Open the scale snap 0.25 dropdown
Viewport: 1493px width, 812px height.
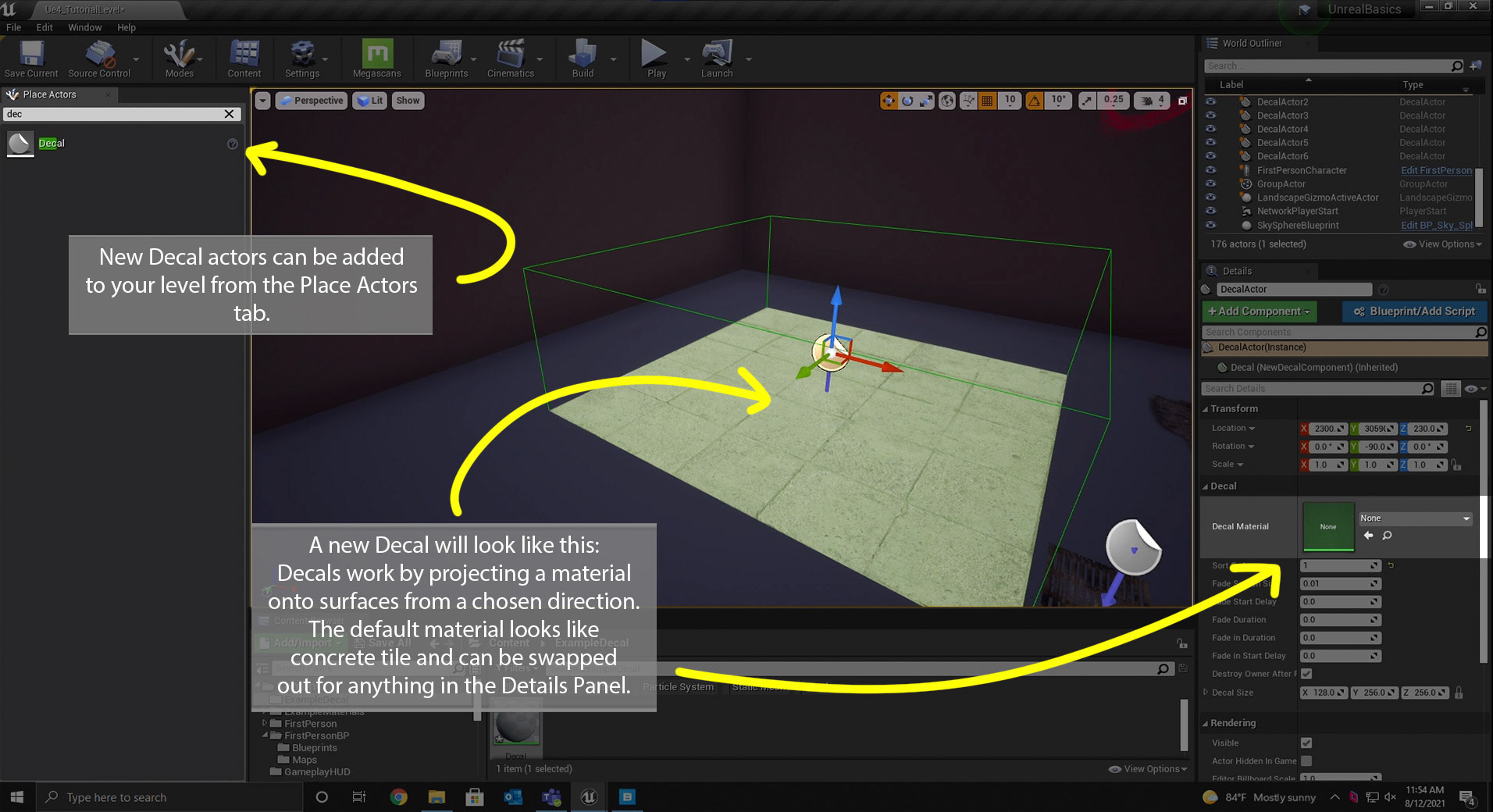click(x=1114, y=101)
